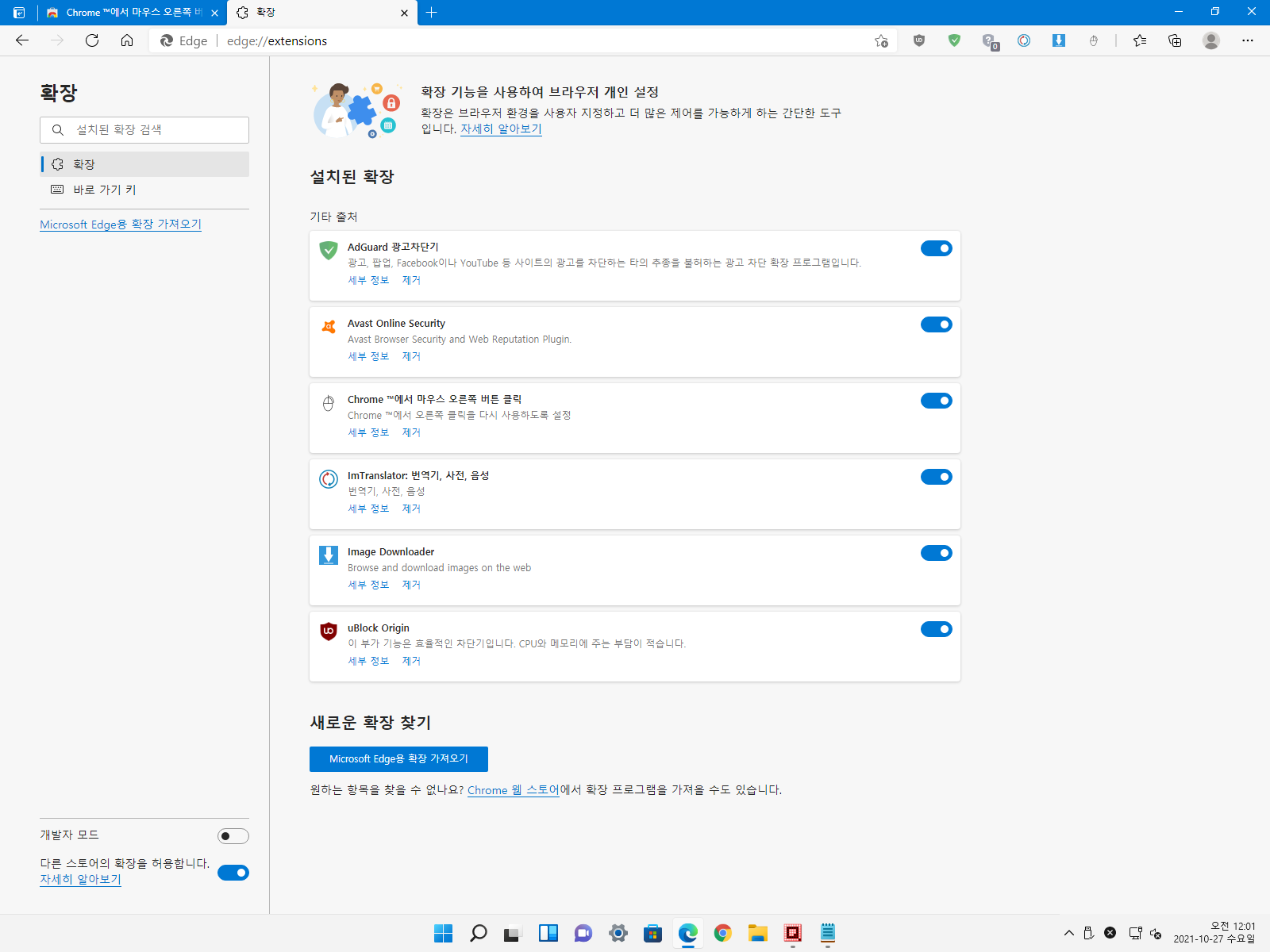This screenshot has height=952, width=1270.
Task: Open clock and date in system tray
Action: 1215,932
